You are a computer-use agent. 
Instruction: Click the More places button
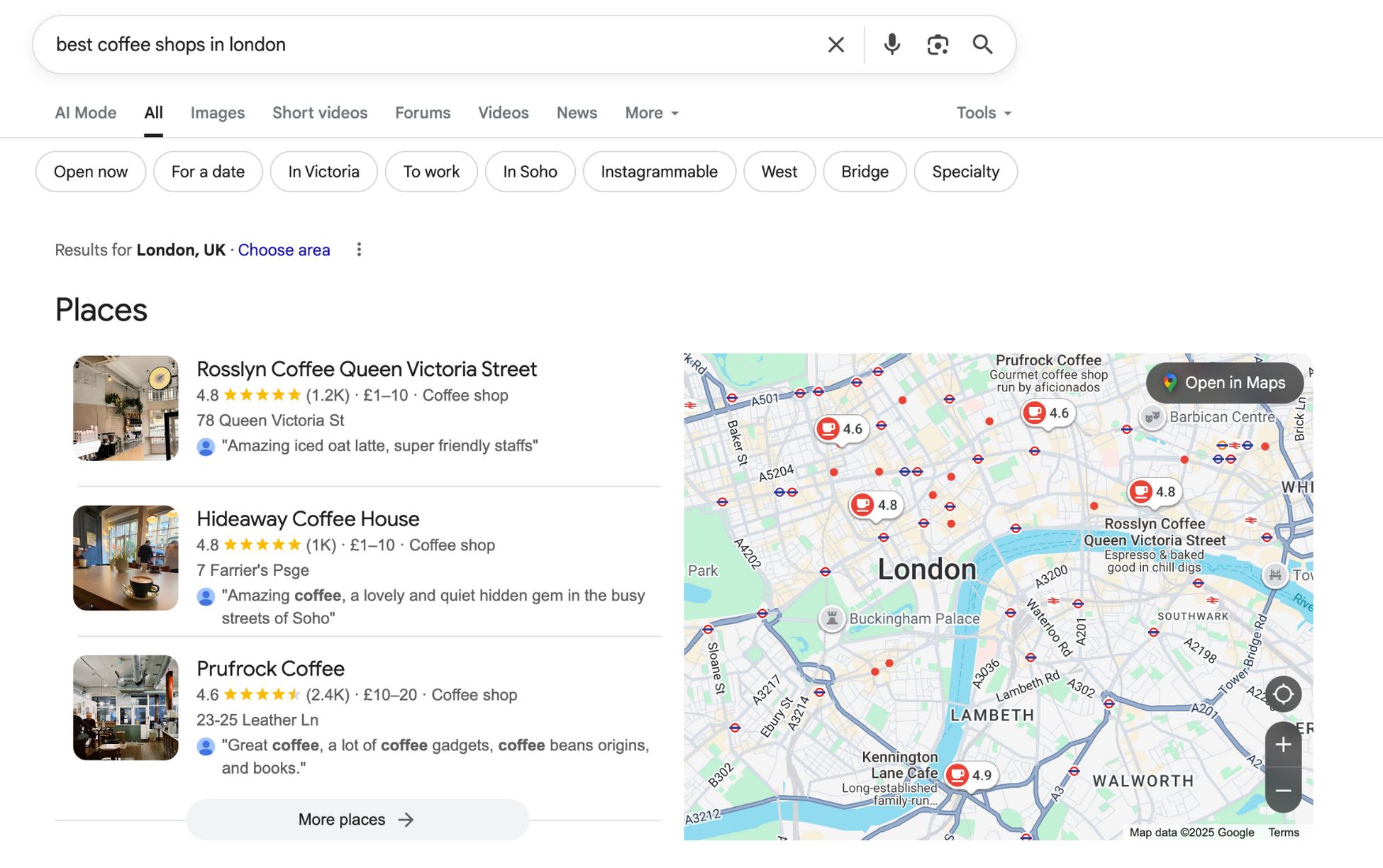356,819
